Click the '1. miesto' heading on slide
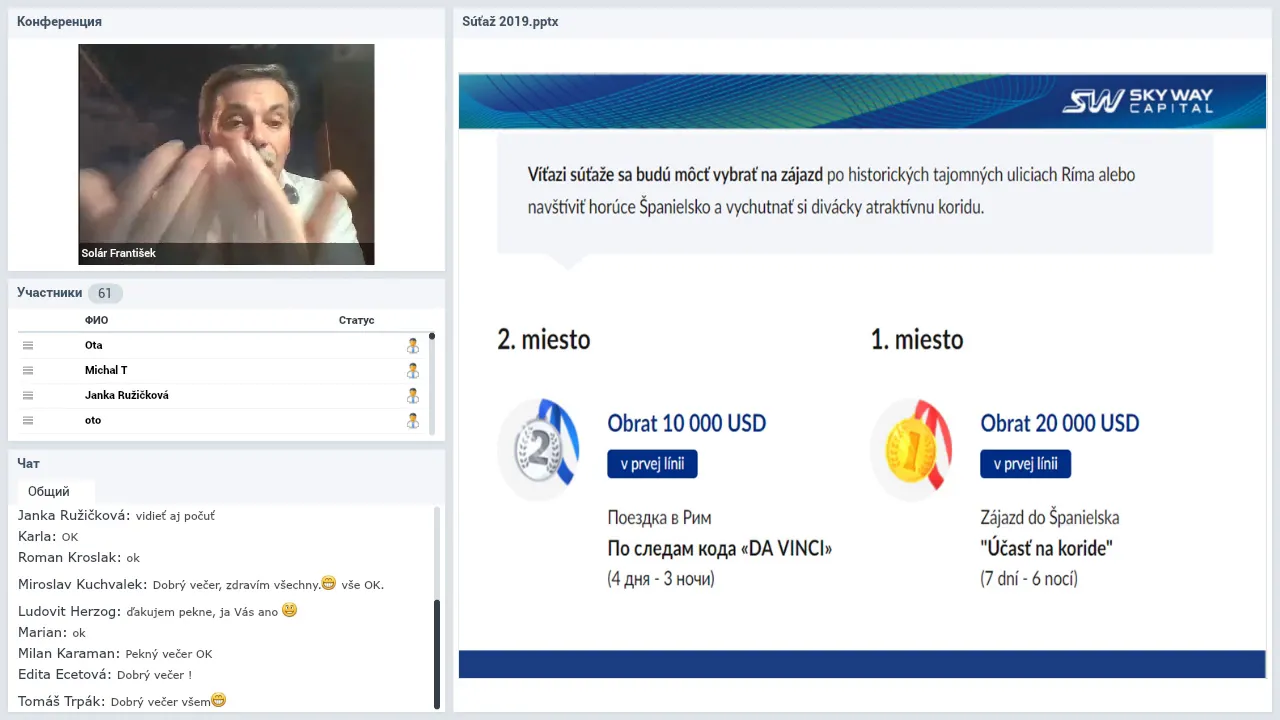This screenshot has width=1280, height=720. pyautogui.click(x=917, y=339)
